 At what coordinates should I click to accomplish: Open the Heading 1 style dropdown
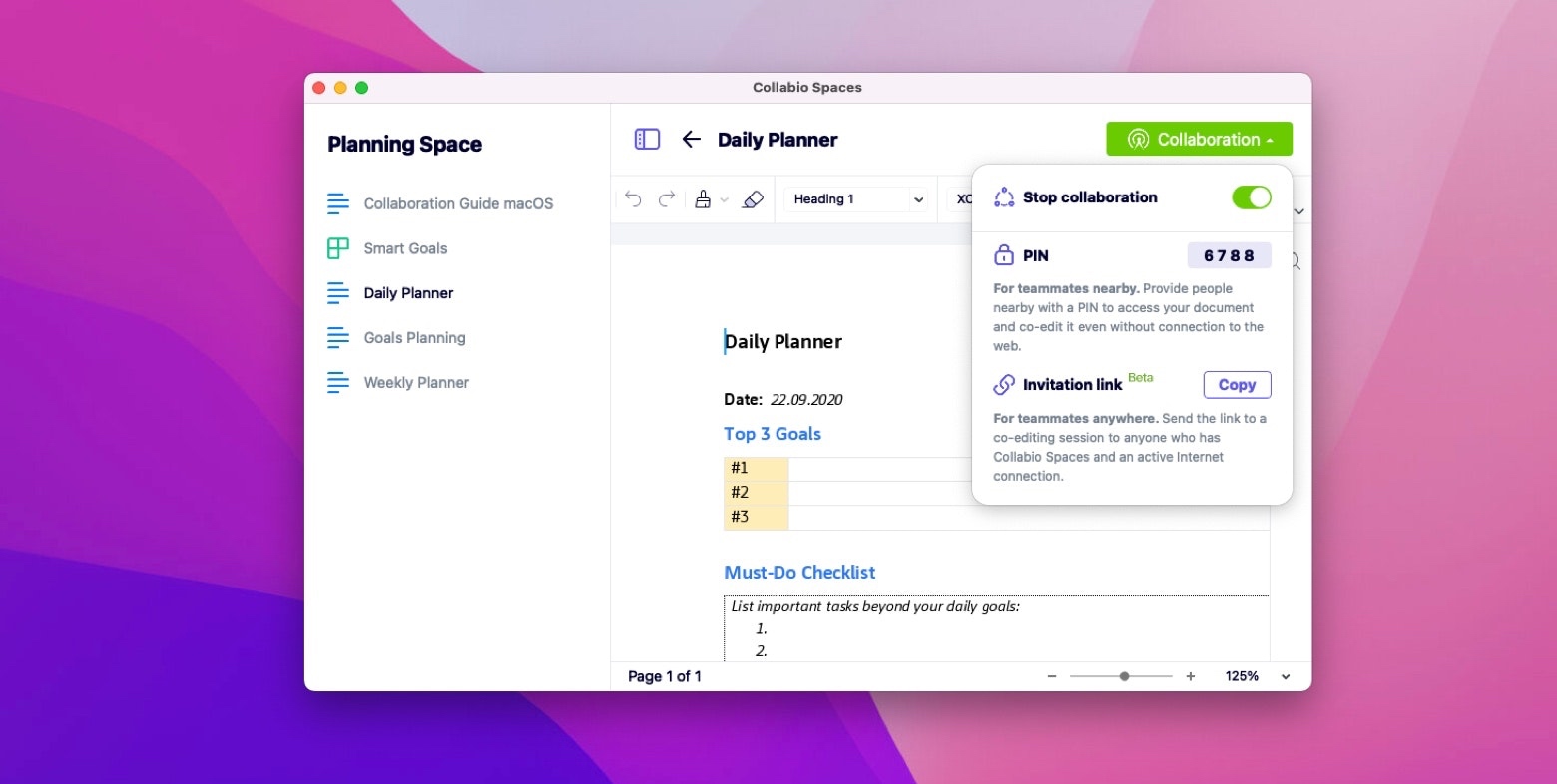(x=856, y=199)
